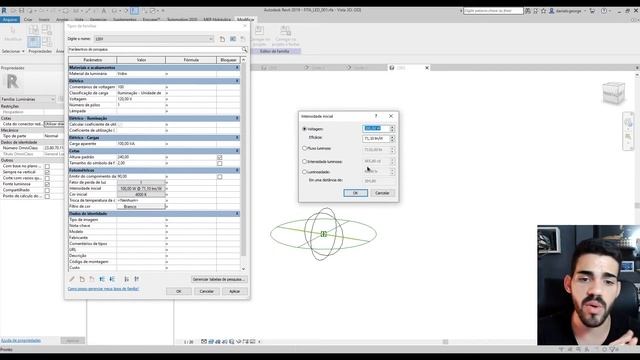Click the move parameter up icon
The image size is (640, 360).
coord(102,279)
